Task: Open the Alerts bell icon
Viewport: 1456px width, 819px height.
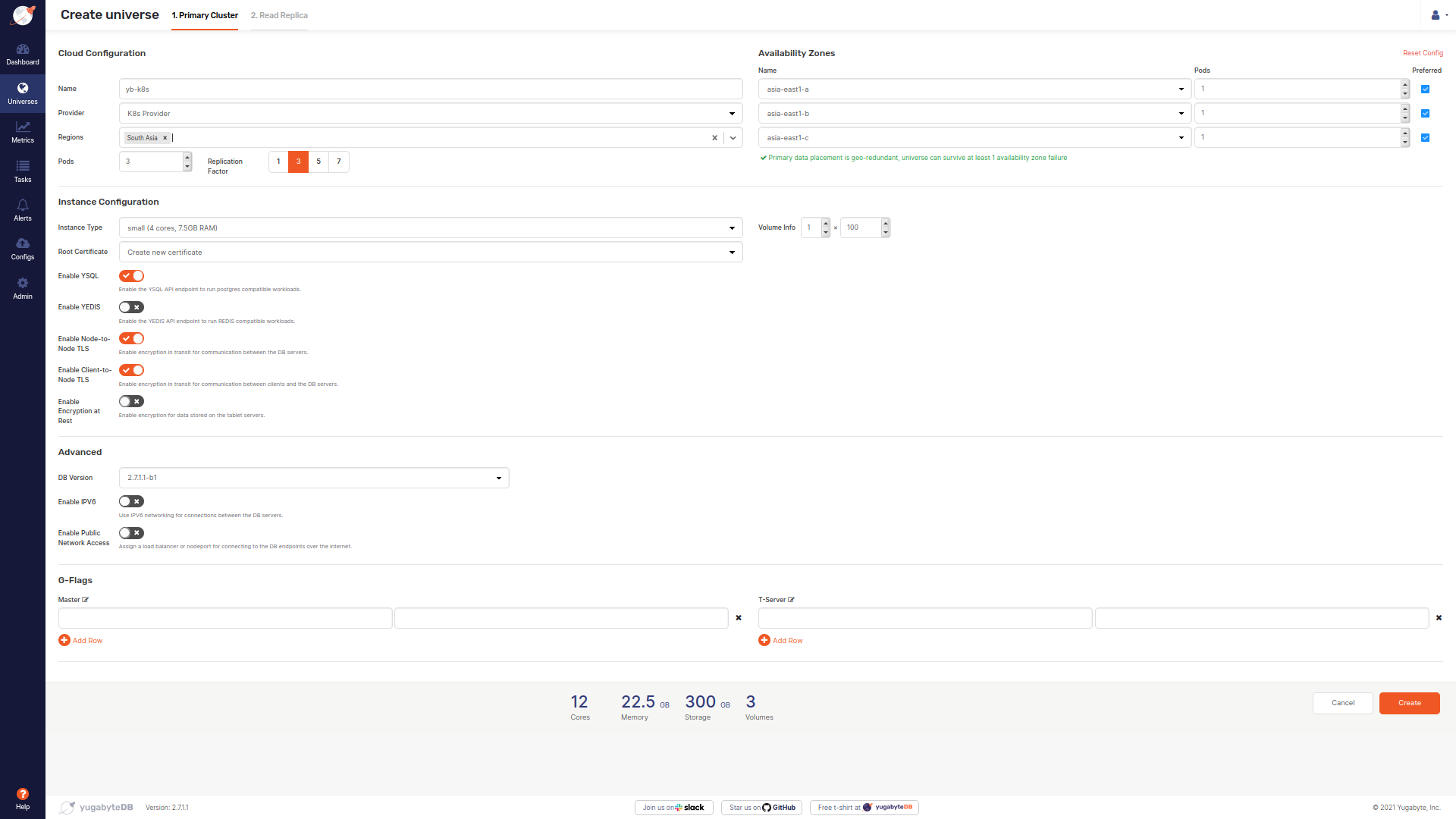Action: 23,210
